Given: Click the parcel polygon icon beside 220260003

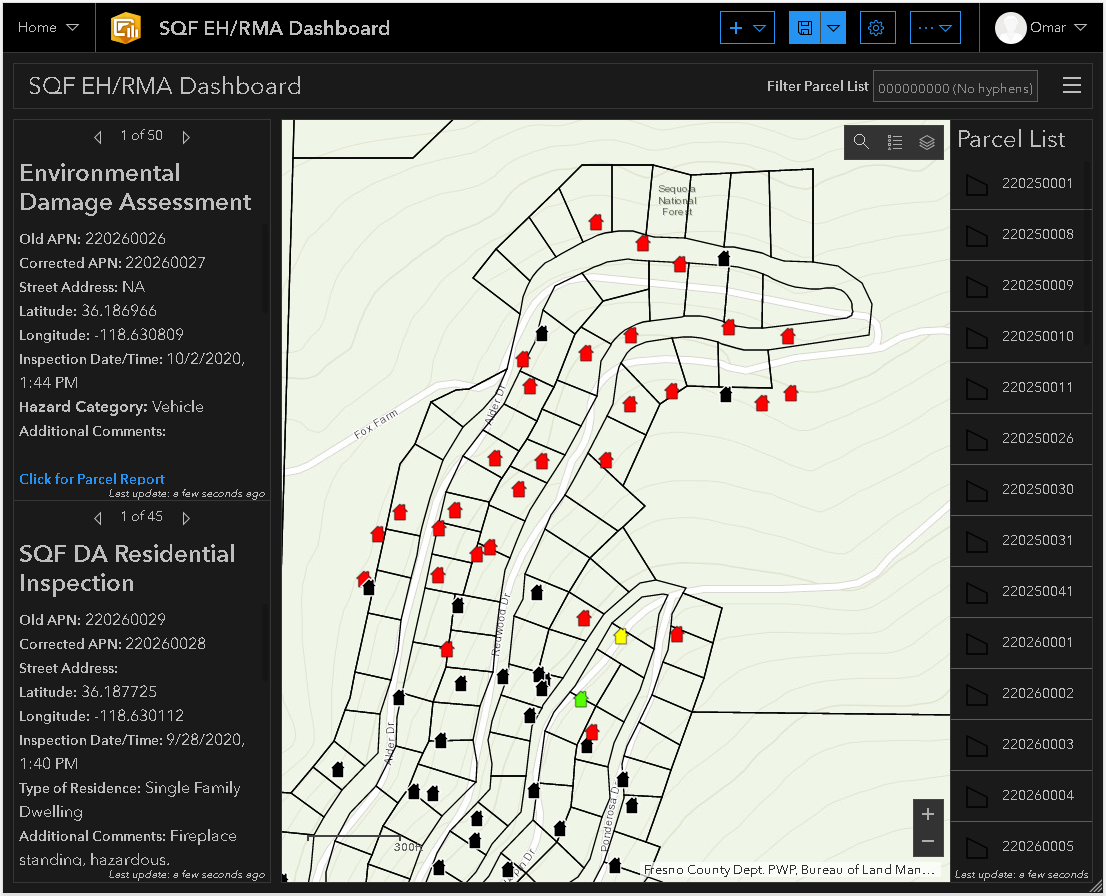Looking at the screenshot, I should [977, 746].
